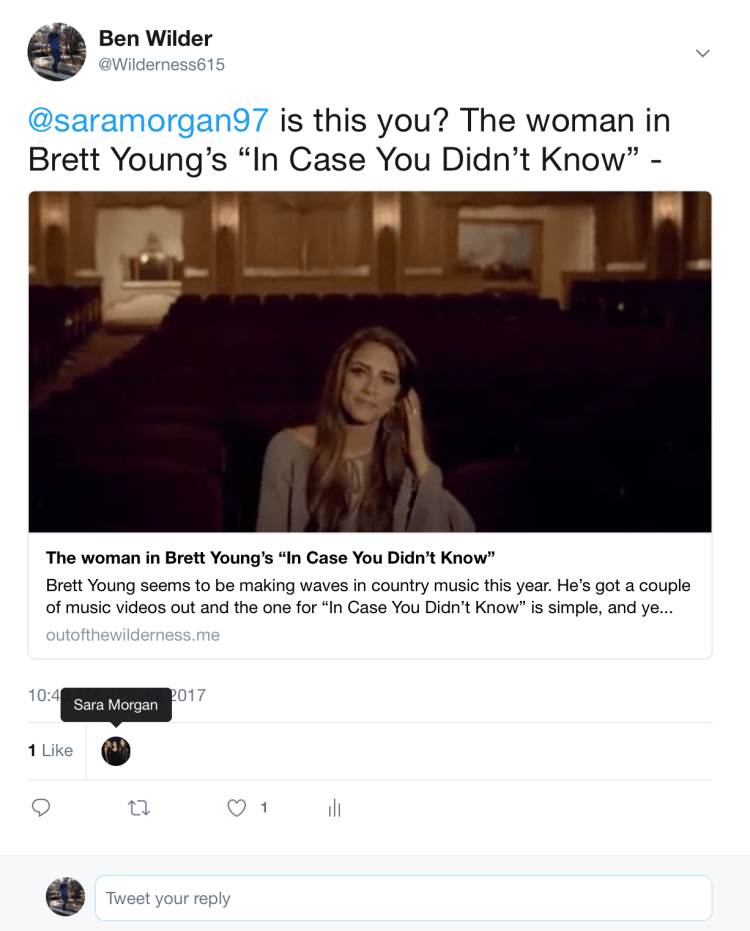The width and height of the screenshot is (750, 931).
Task: Click the reply composer avatar
Action: pos(66,897)
